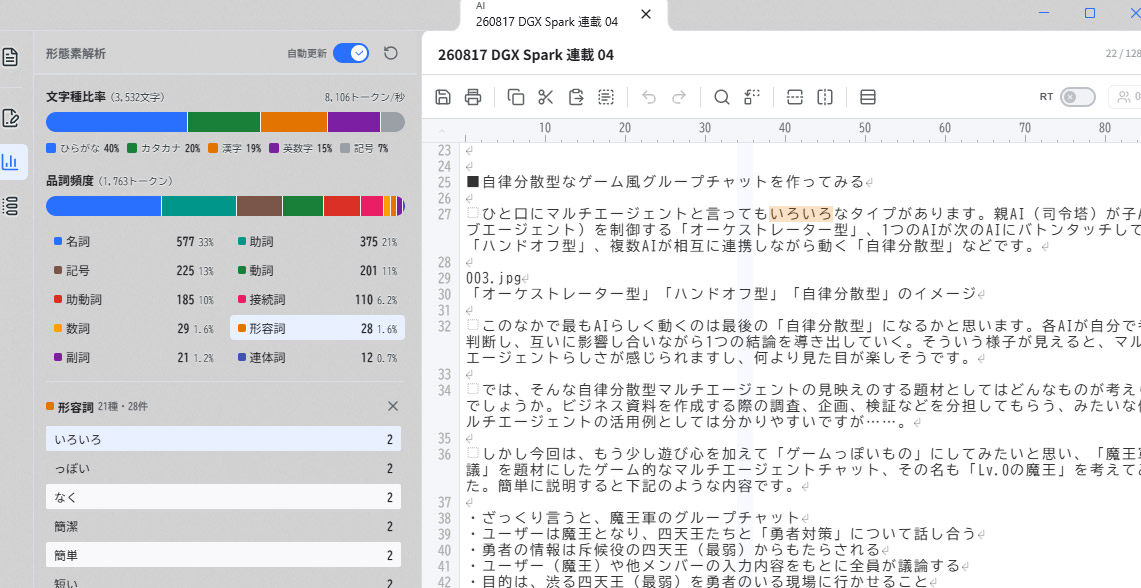The image size is (1141, 588).
Task: Split the editor horizontally
Action: [x=795, y=97]
